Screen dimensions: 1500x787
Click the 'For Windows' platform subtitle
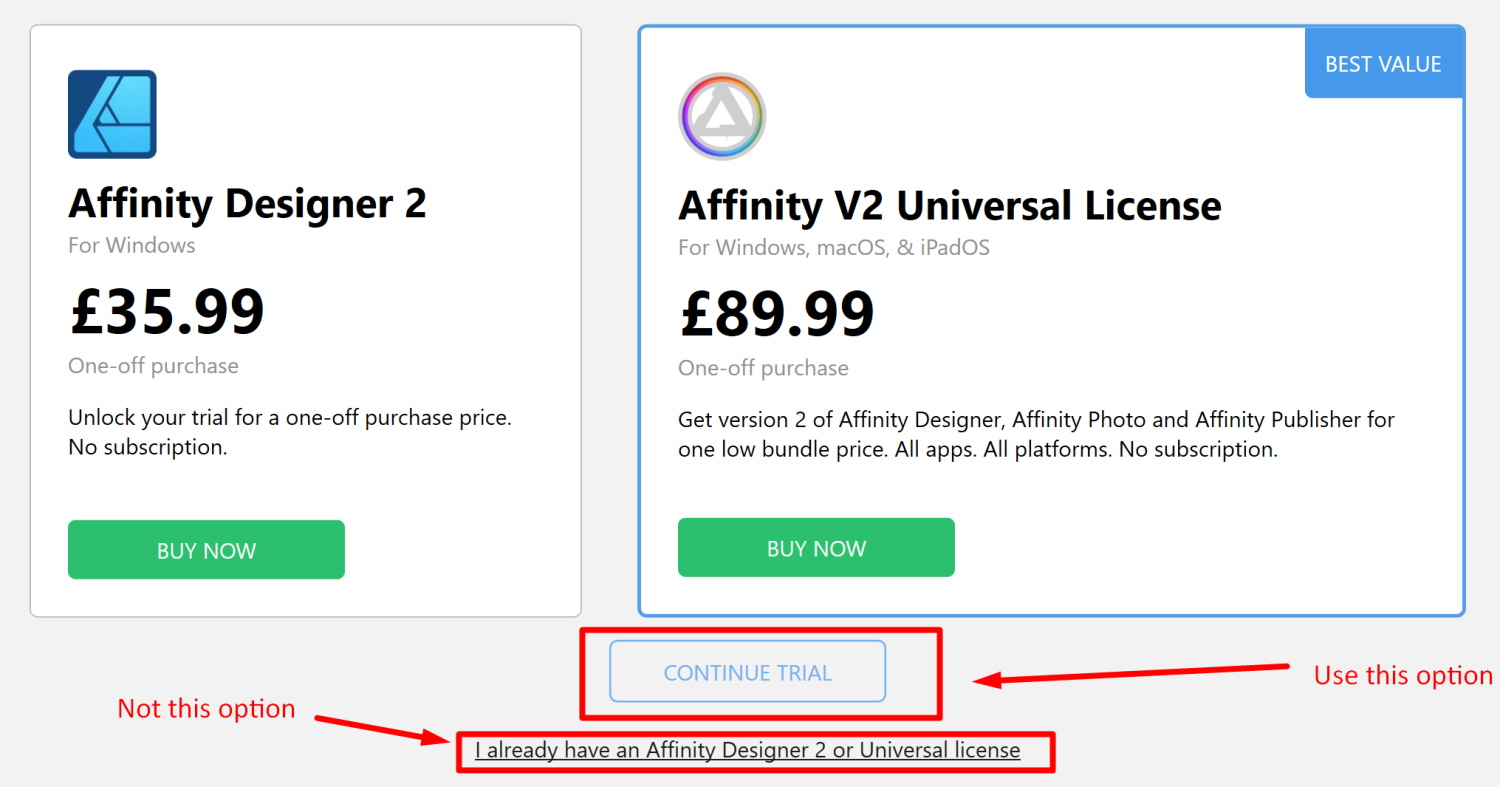click(132, 245)
